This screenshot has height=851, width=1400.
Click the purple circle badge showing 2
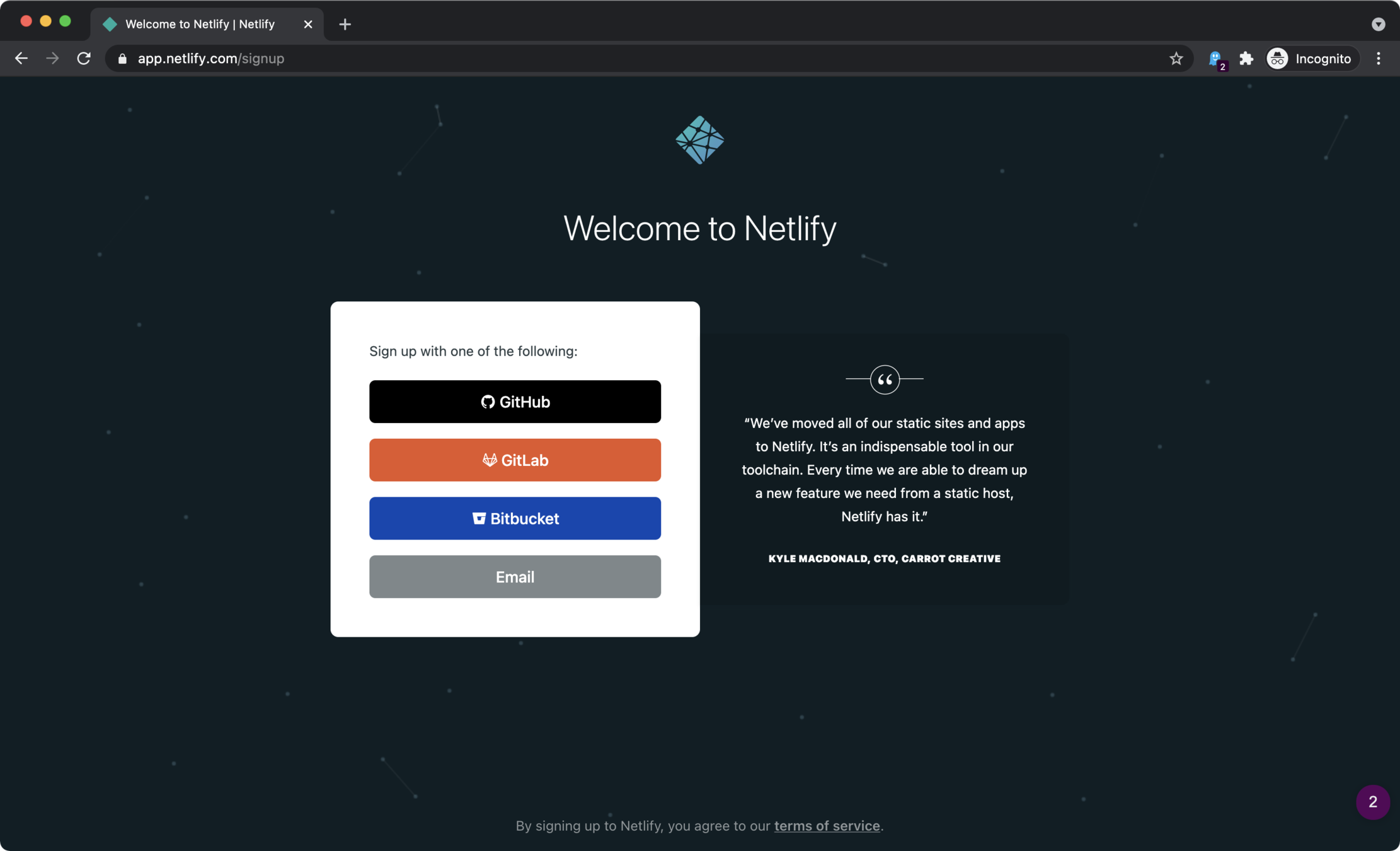(x=1372, y=802)
